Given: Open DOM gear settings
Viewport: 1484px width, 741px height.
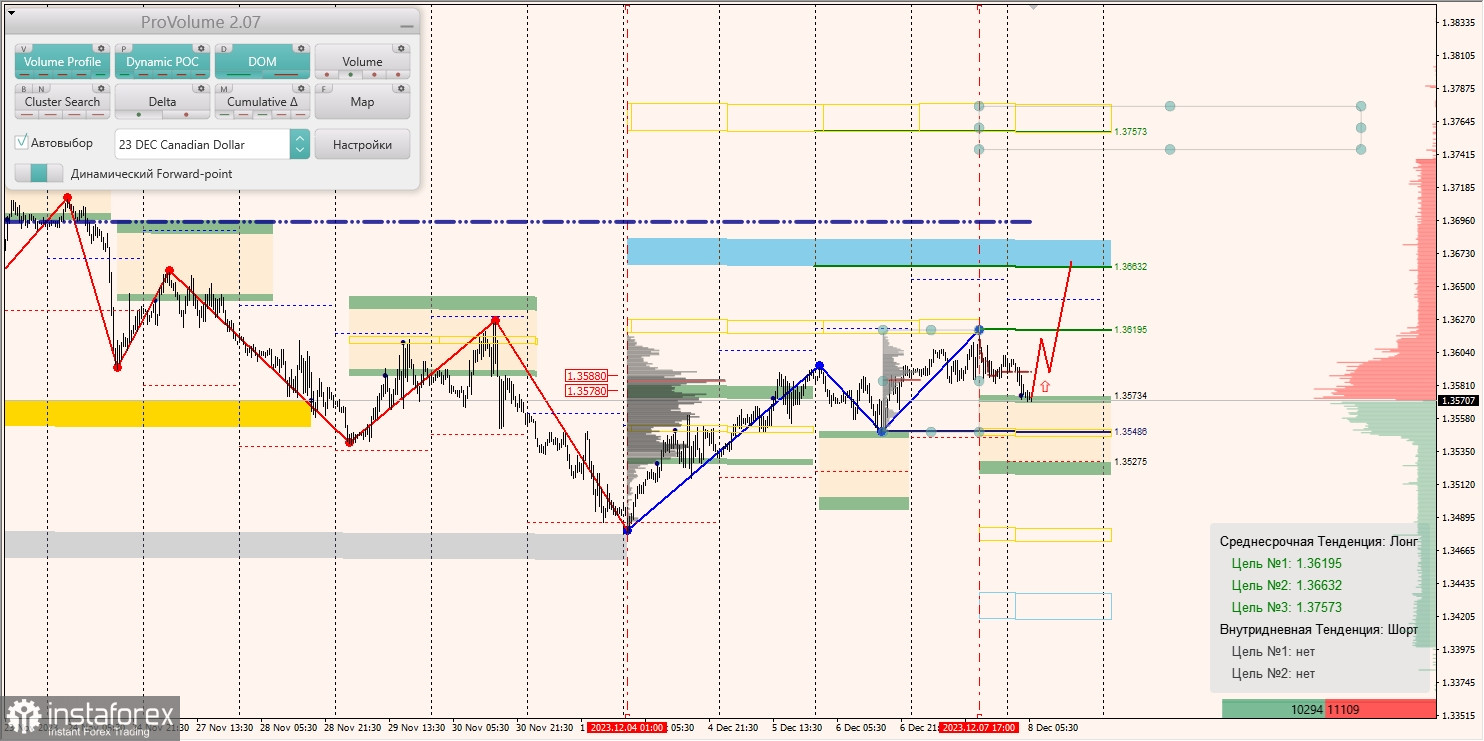Looking at the screenshot, I should [x=300, y=48].
